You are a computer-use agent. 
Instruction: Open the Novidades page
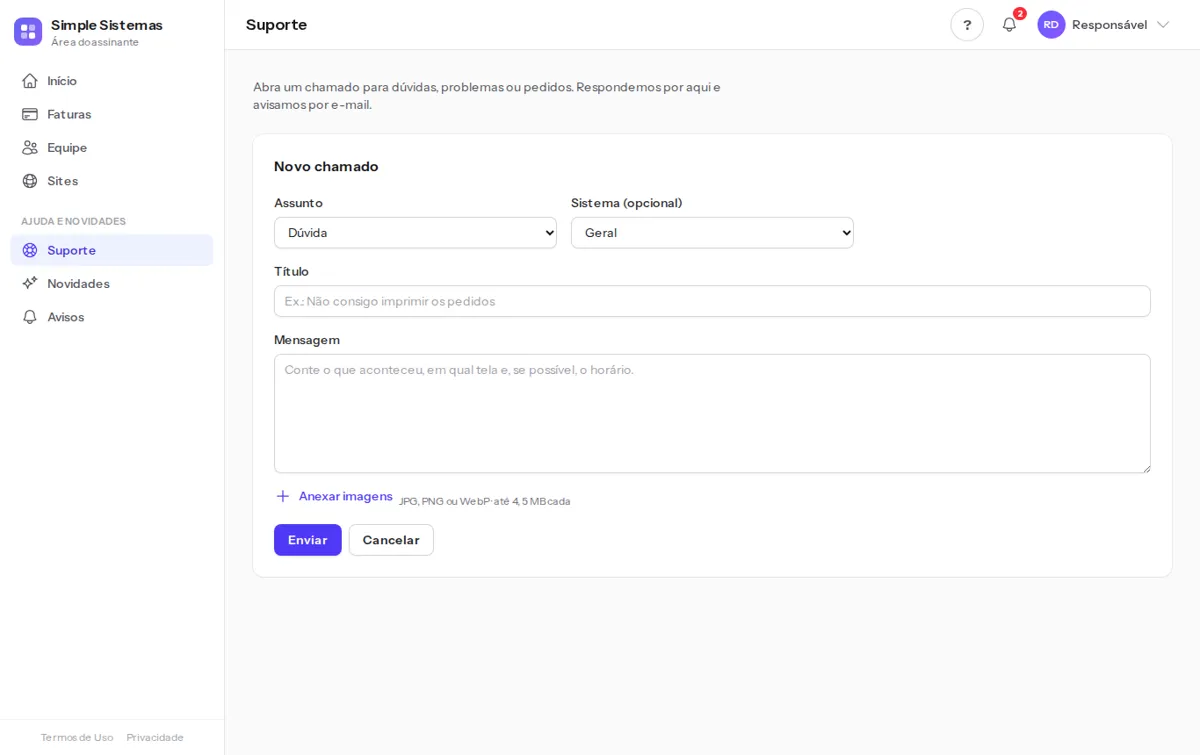coord(112,284)
